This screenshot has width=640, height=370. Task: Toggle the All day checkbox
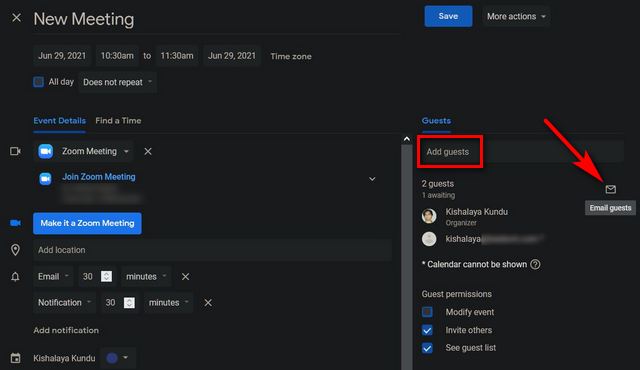38,82
